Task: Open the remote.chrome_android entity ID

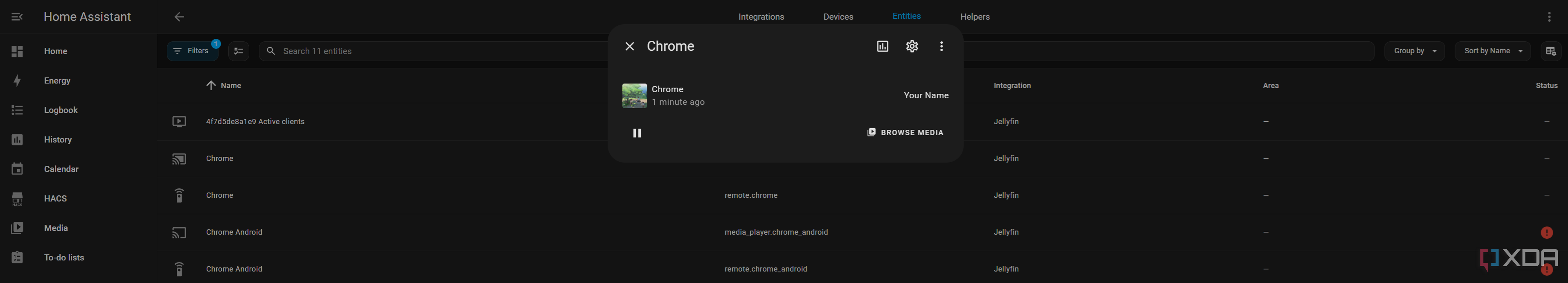Action: [x=766, y=269]
